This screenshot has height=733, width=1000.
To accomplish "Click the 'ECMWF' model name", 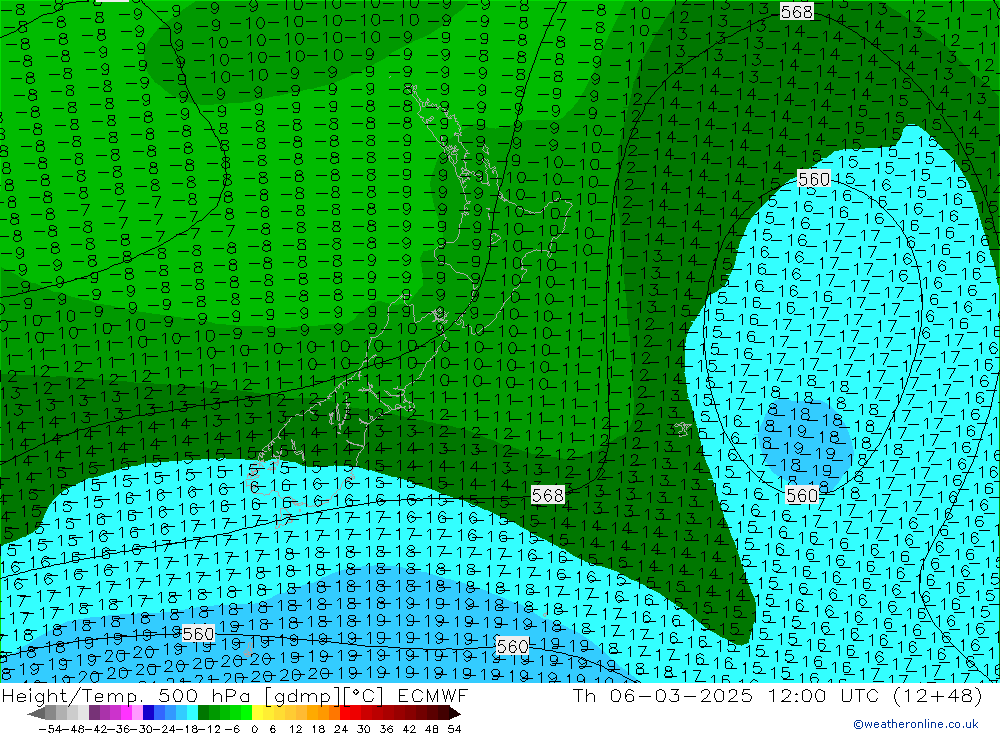I will [x=433, y=695].
